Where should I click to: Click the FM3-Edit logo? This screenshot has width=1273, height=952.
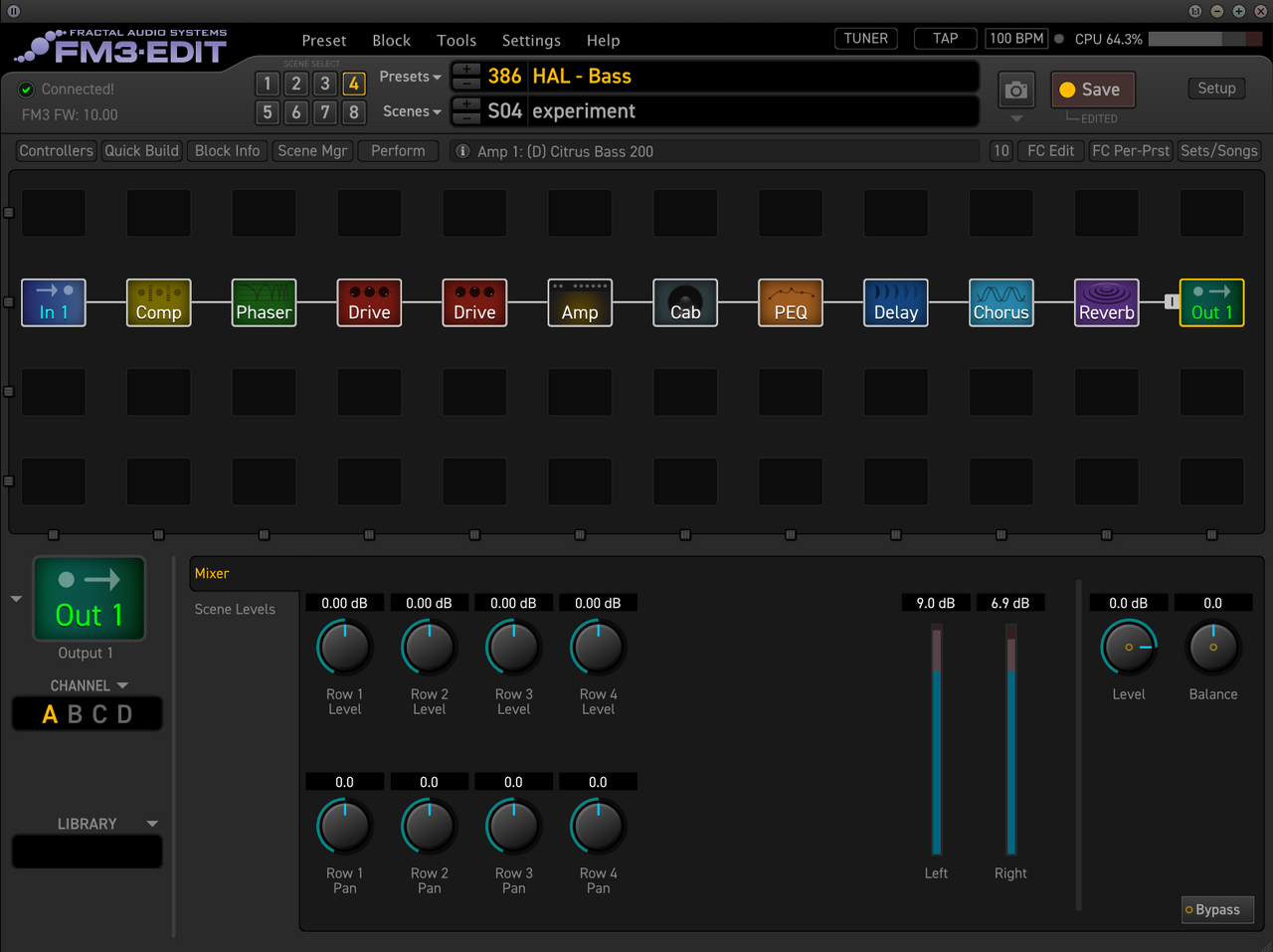(123, 47)
